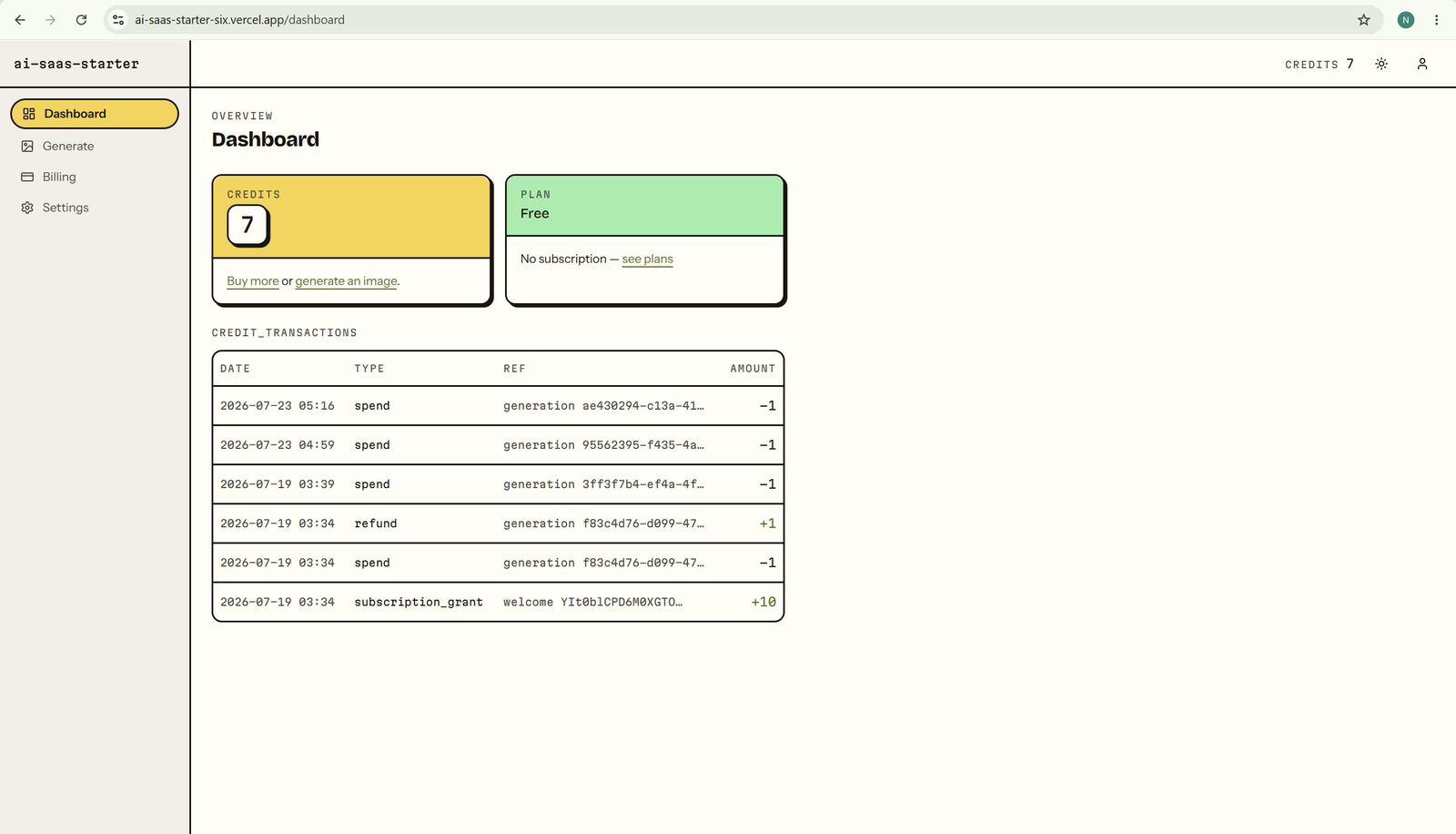Go back with browser back arrow
1456x834 pixels.
click(20, 20)
